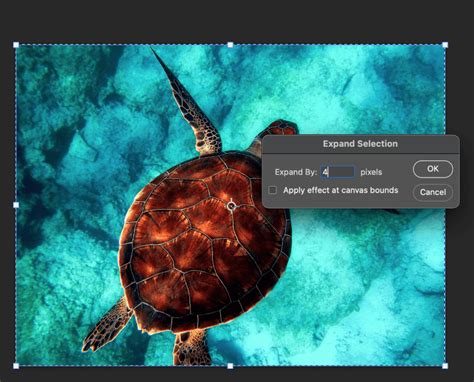
Task: Enable Apply effect at canvas bounds
Action: (273, 190)
